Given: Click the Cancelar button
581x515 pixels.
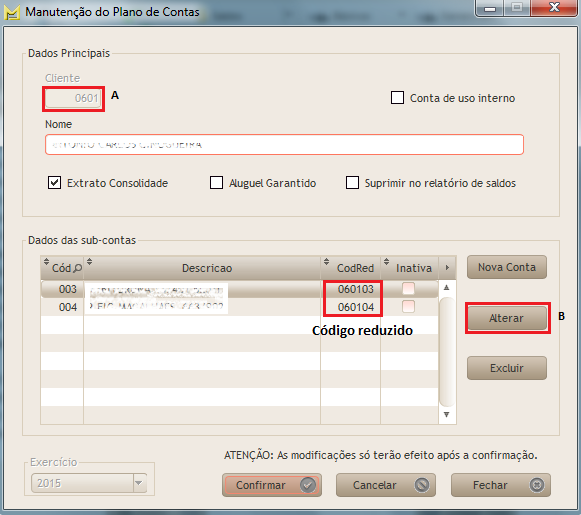Looking at the screenshot, I should coord(386,485).
